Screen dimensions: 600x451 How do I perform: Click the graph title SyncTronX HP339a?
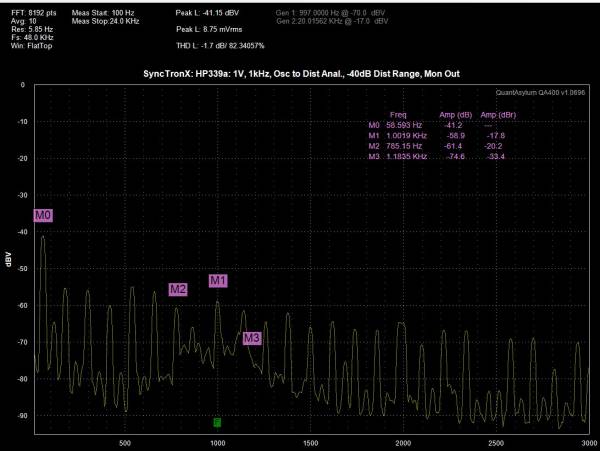(x=301, y=74)
